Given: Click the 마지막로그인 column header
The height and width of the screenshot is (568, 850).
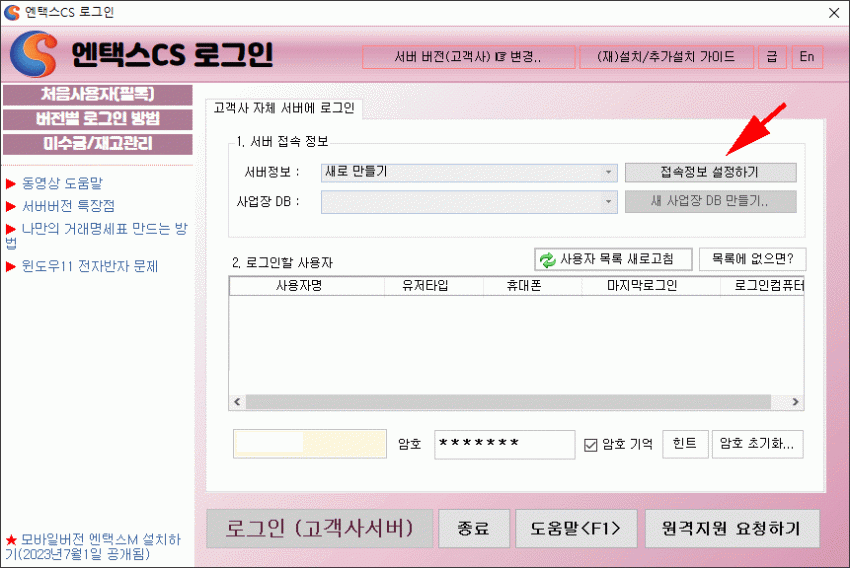Looking at the screenshot, I should pyautogui.click(x=651, y=286).
